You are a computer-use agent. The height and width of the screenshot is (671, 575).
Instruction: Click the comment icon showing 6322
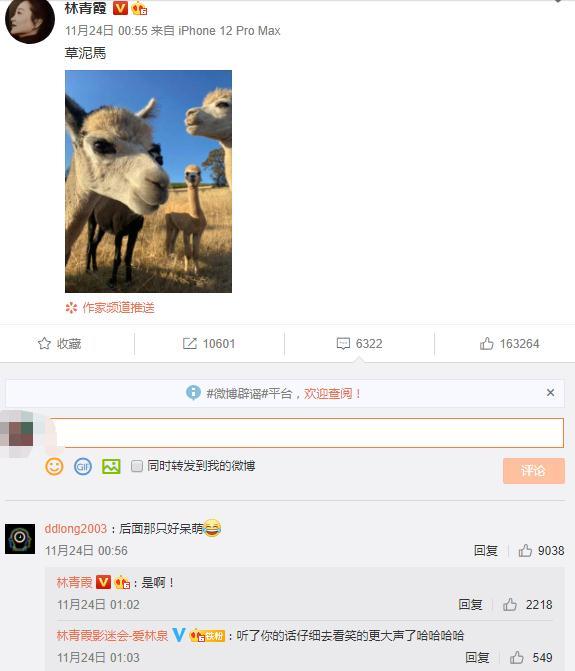(x=343, y=344)
